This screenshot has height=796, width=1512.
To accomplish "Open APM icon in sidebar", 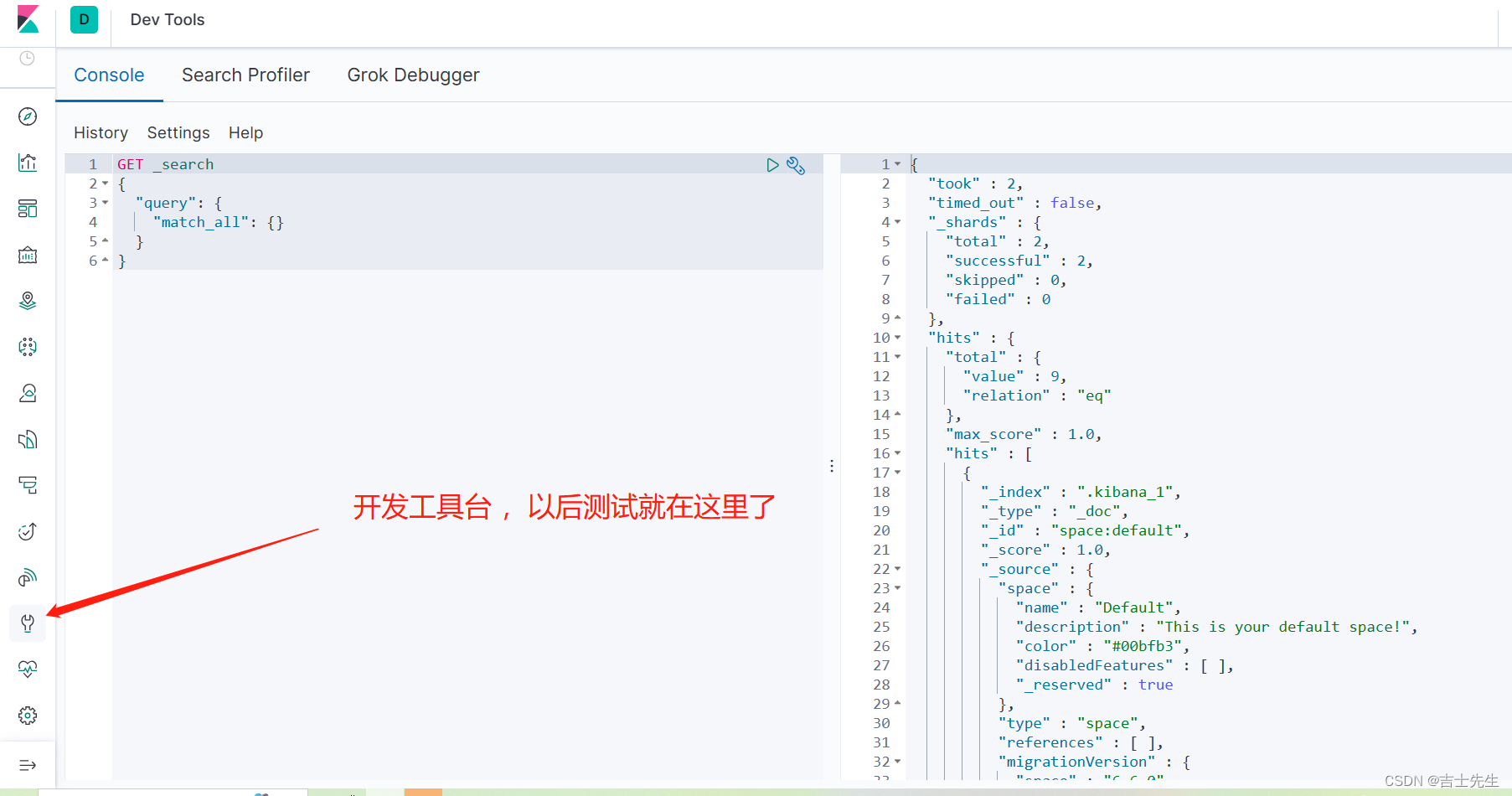I will click(x=28, y=485).
